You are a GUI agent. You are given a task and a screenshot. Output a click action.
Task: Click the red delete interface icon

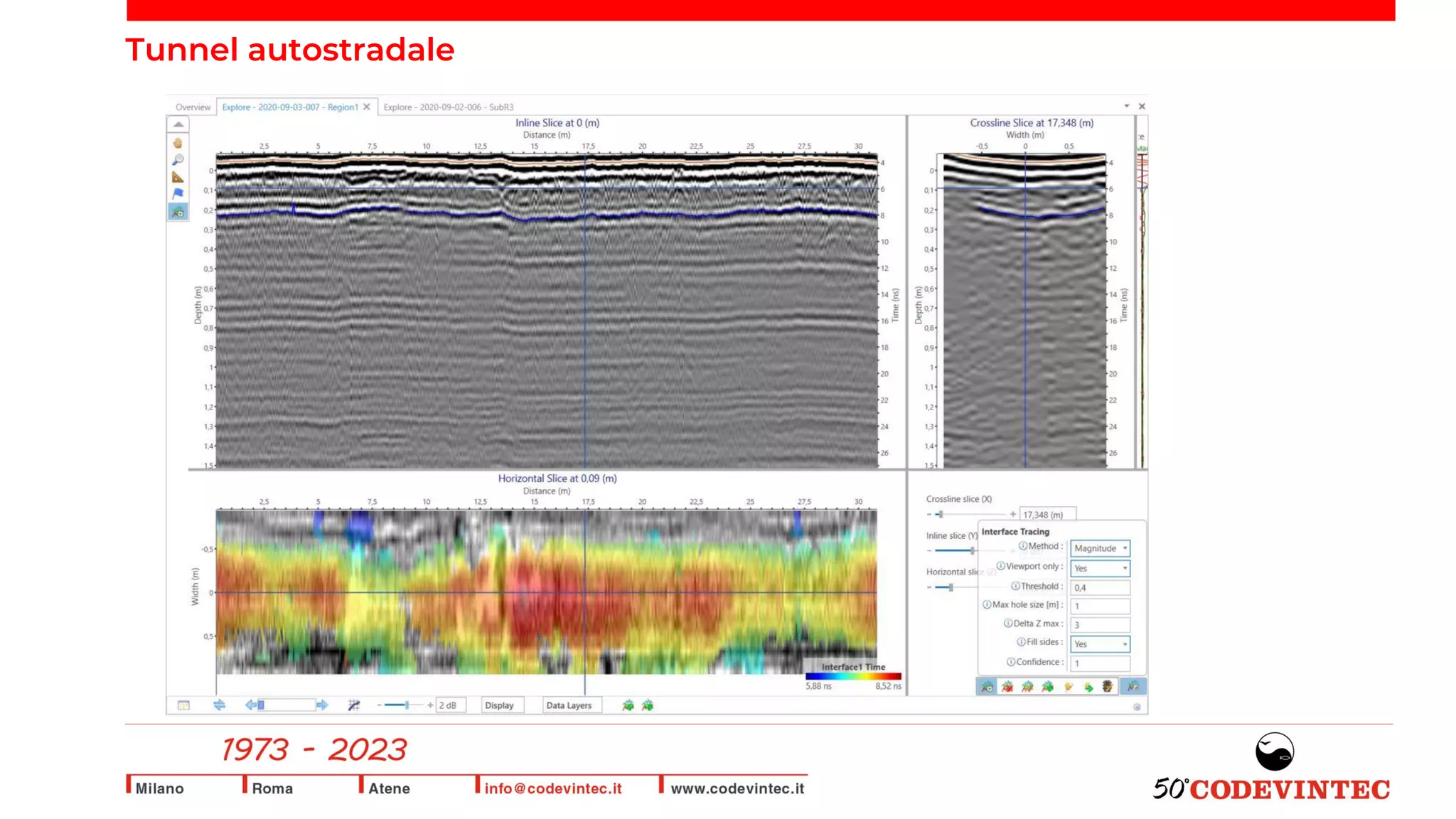coord(1007,686)
